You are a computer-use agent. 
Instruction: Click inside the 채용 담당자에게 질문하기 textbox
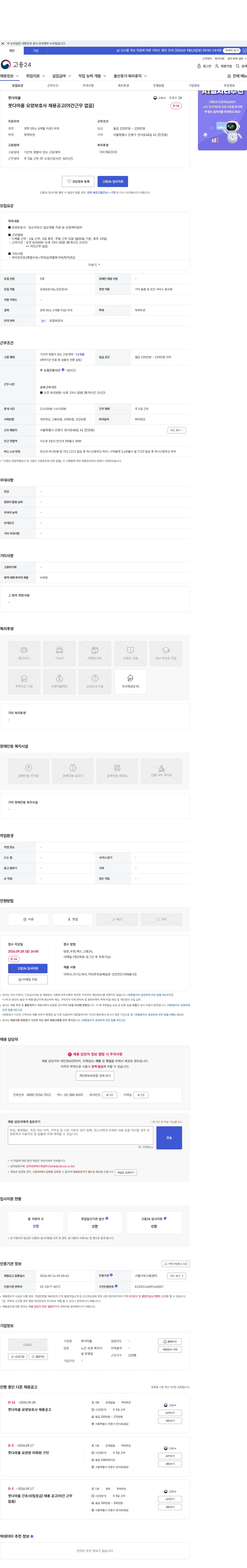[80, 1135]
